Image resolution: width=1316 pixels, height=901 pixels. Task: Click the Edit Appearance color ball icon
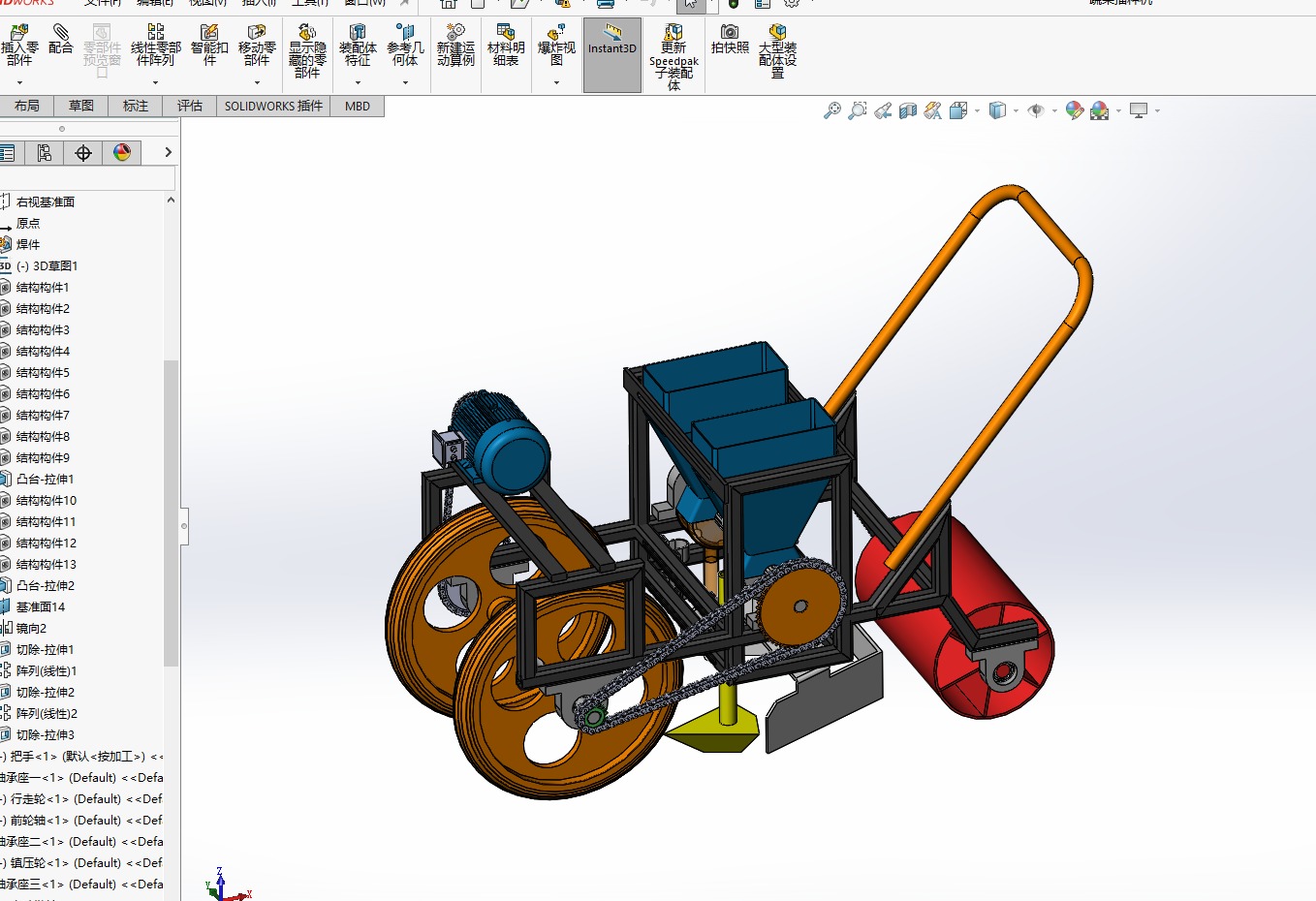(1074, 110)
